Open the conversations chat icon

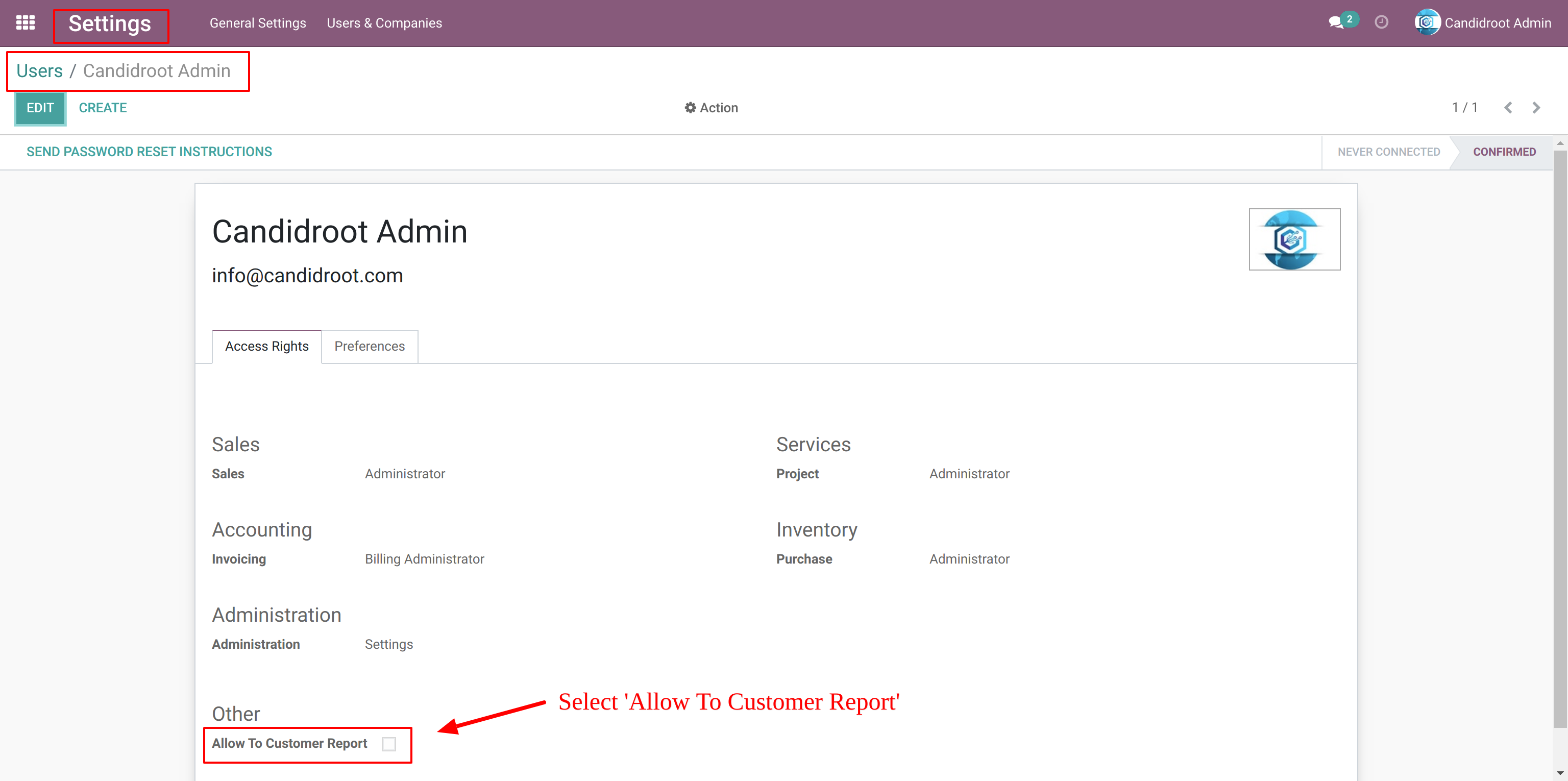1336,23
